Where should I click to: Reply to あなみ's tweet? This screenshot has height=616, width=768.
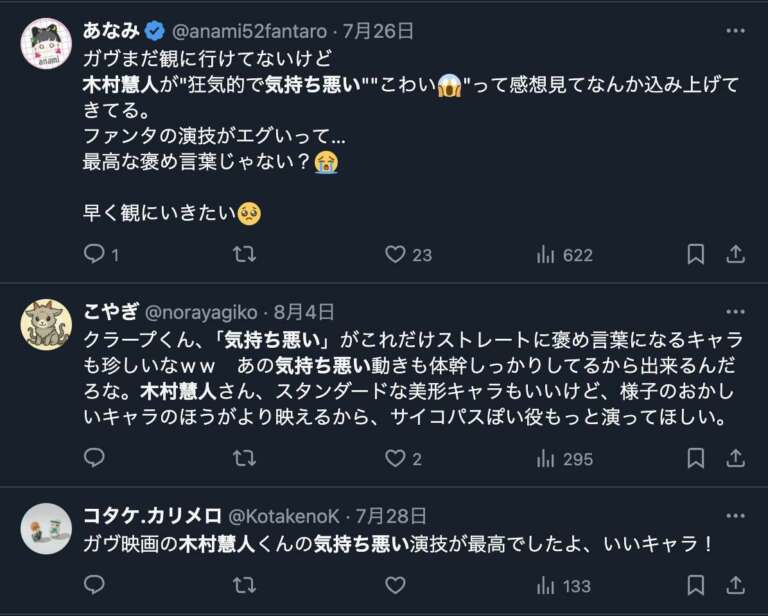[95, 254]
